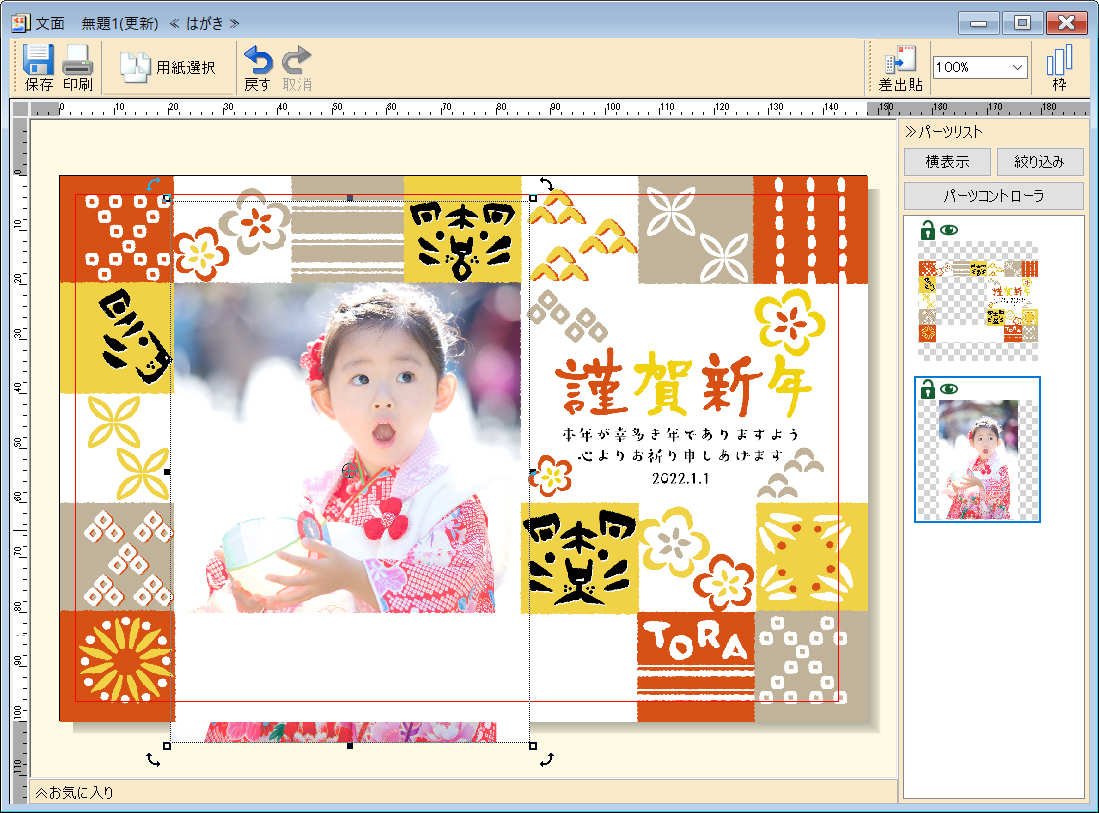Toggle lock on the pattern frame layer

pyautogui.click(x=927, y=230)
